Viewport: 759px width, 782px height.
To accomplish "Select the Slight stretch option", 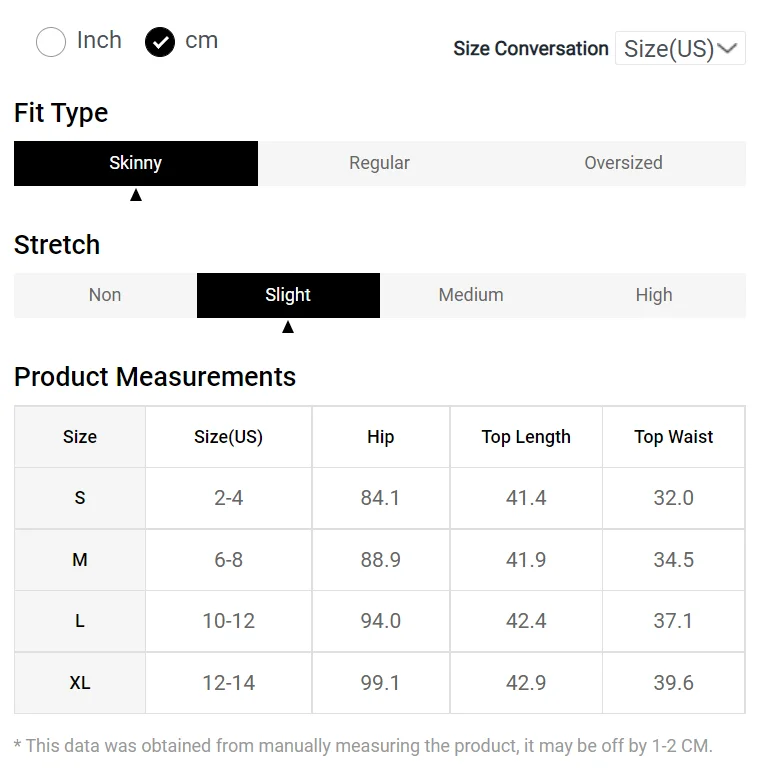I will click(x=288, y=295).
